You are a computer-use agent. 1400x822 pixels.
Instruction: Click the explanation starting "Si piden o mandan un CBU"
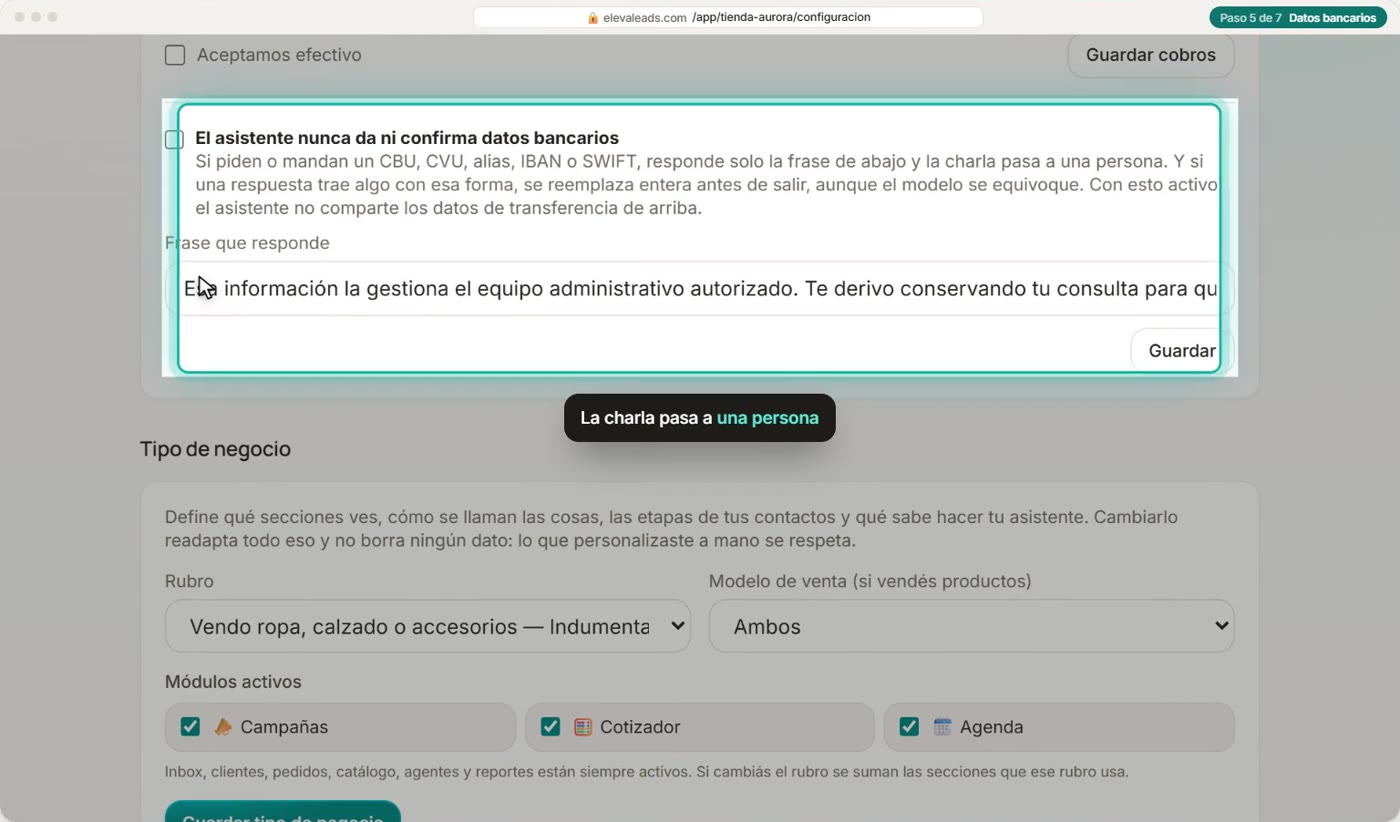[706, 185]
